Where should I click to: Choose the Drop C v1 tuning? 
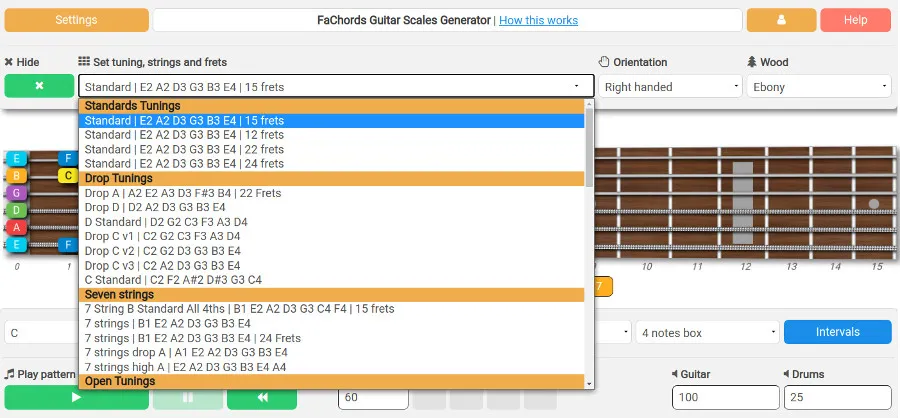(x=332, y=236)
